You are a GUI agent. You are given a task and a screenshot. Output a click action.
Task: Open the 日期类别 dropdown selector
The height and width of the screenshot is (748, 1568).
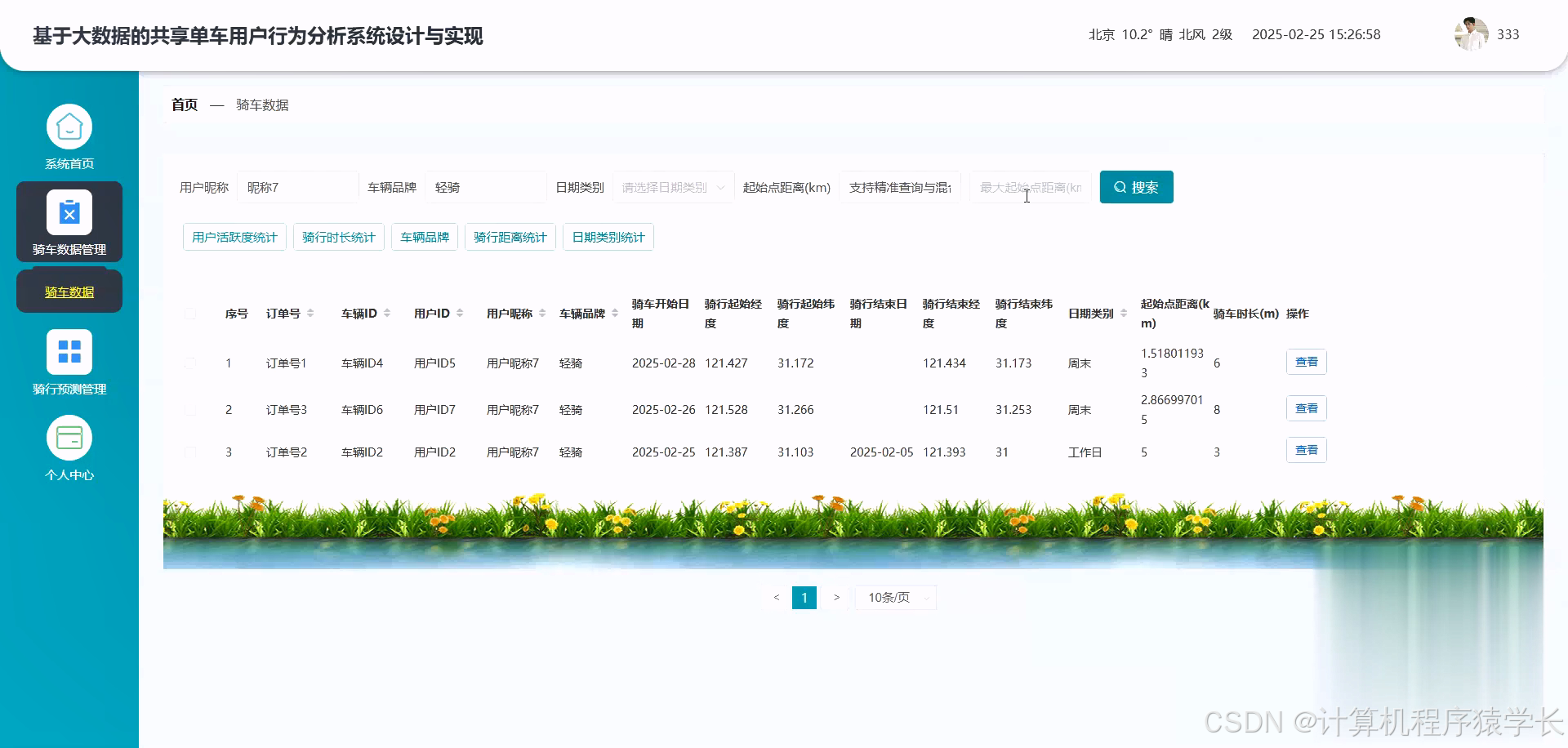click(x=671, y=187)
